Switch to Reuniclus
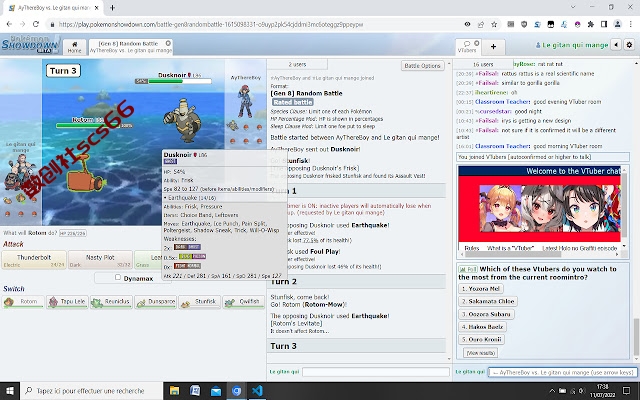The image size is (640, 400). pos(111,302)
